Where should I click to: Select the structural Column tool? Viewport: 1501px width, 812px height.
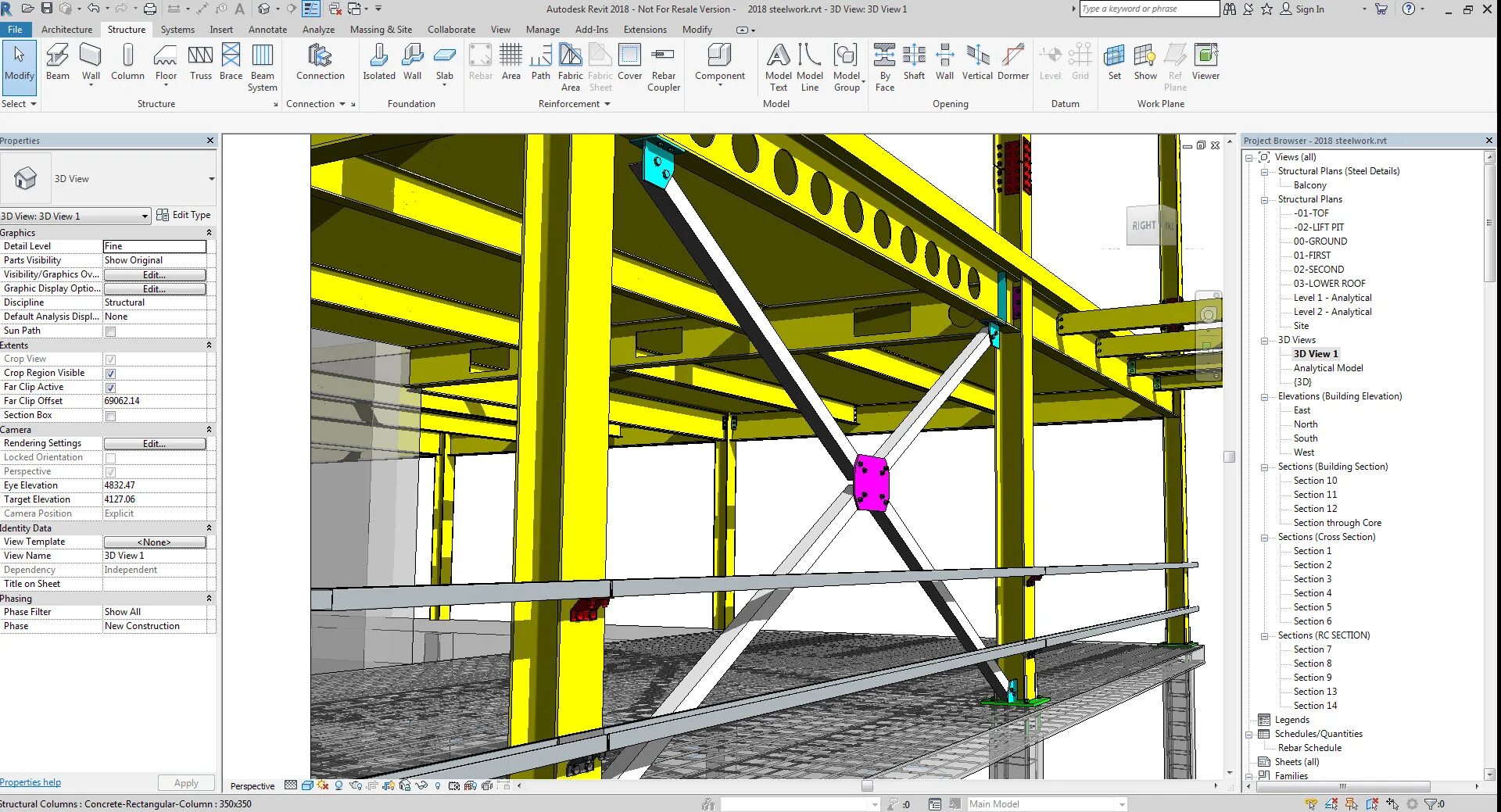(x=127, y=62)
